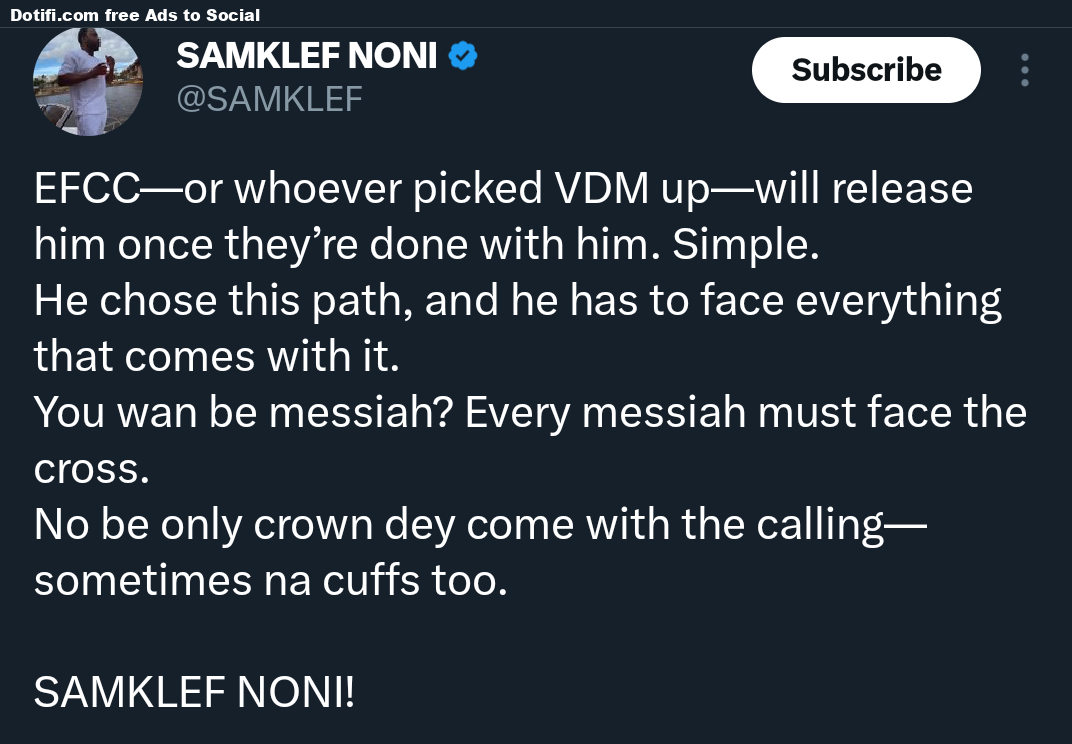This screenshot has height=744, width=1072.
Task: Click the SAMKLEF NONI display name
Action: pos(306,56)
